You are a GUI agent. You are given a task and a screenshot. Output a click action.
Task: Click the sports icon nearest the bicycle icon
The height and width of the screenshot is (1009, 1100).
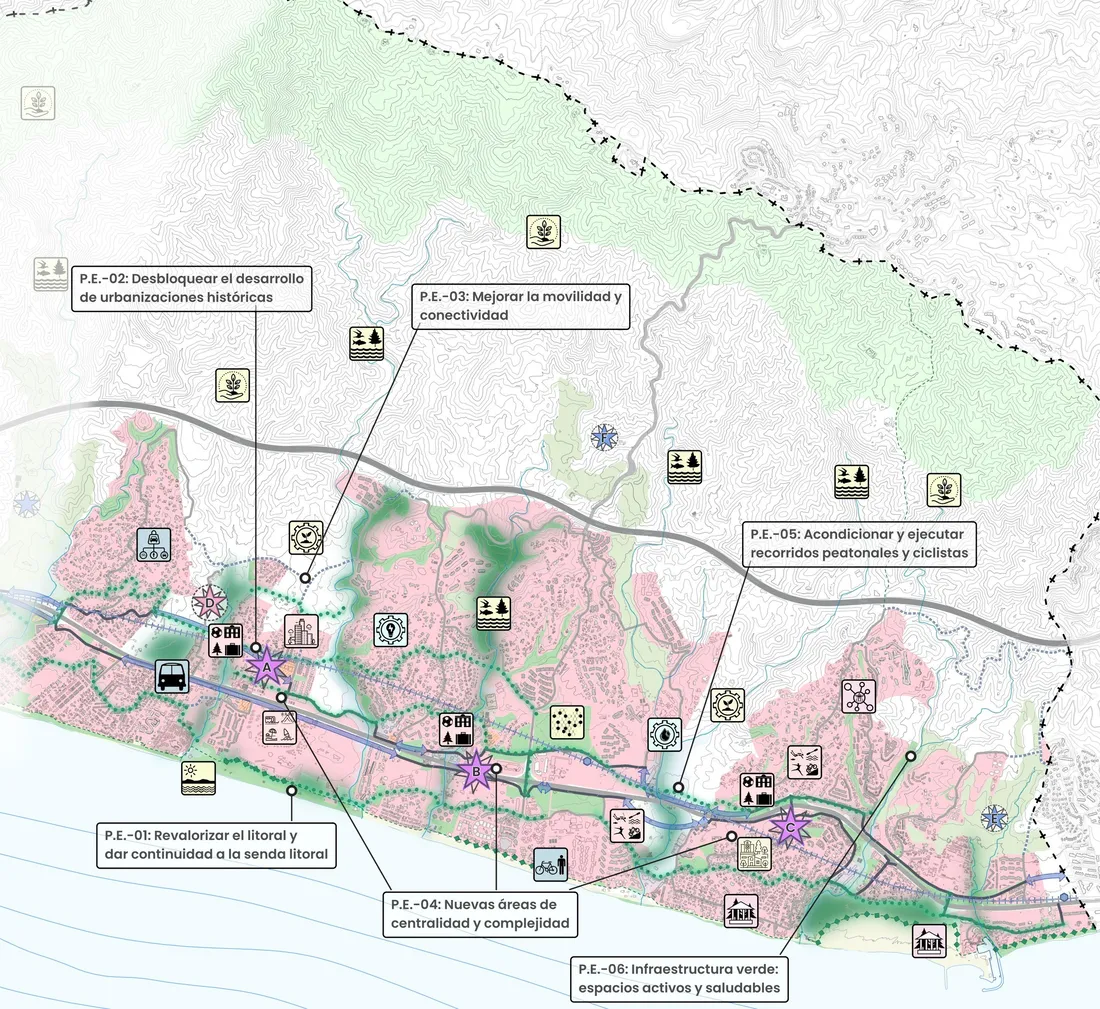(x=627, y=825)
